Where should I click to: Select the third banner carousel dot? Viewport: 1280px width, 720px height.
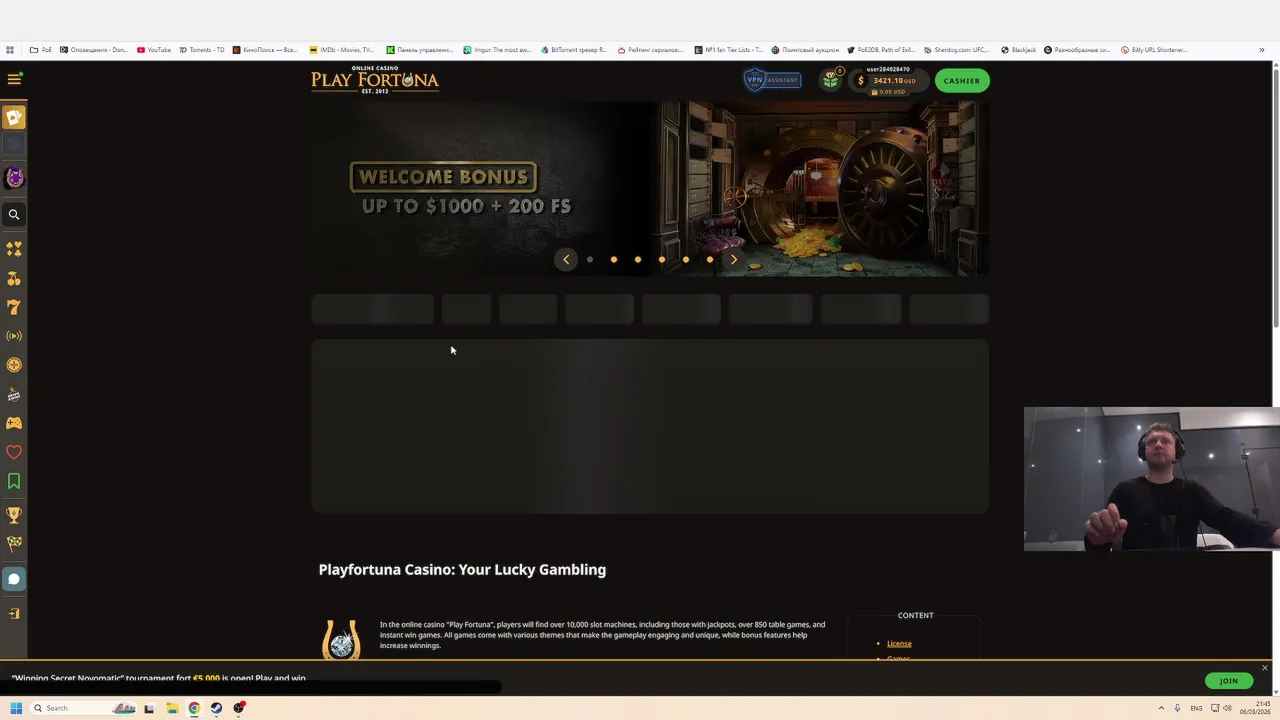(638, 260)
